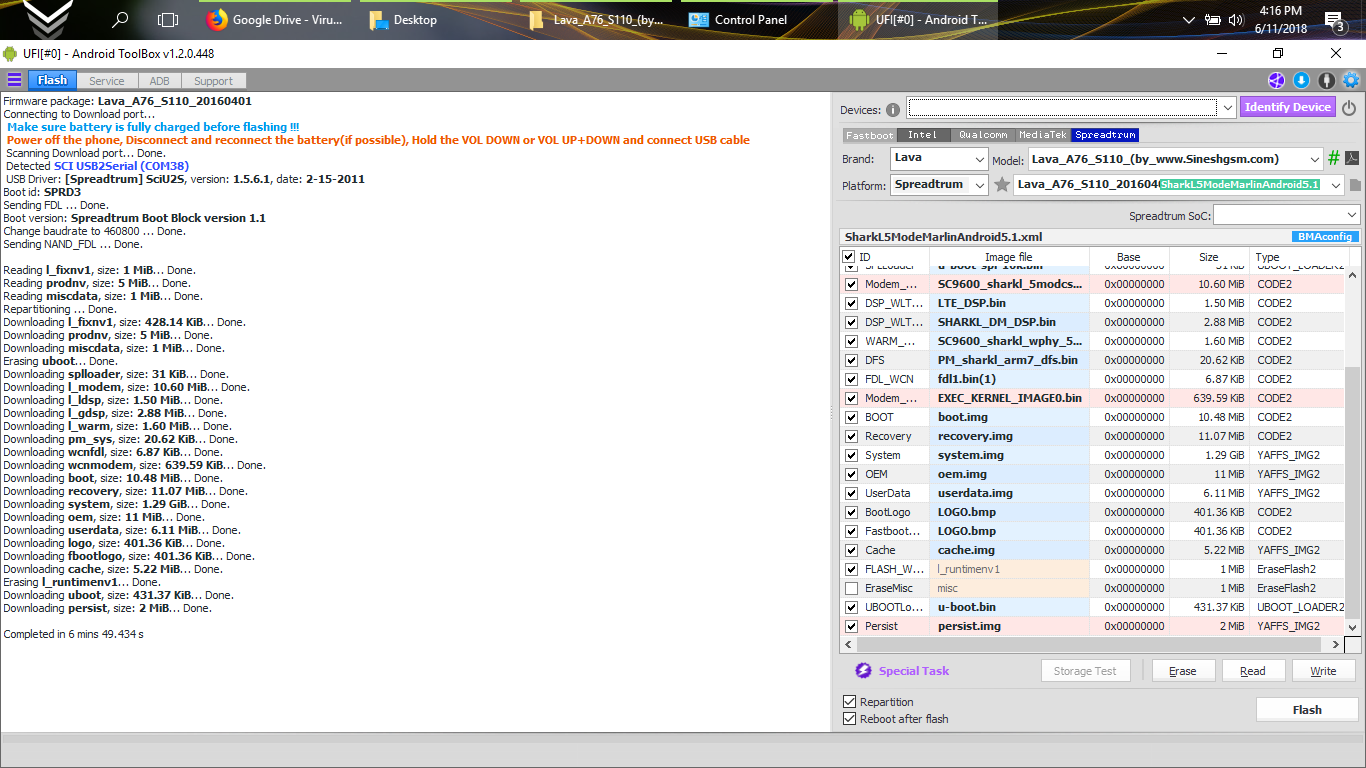This screenshot has height=768, width=1366.
Task: Open the Model dropdown list
Action: [x=1314, y=158]
